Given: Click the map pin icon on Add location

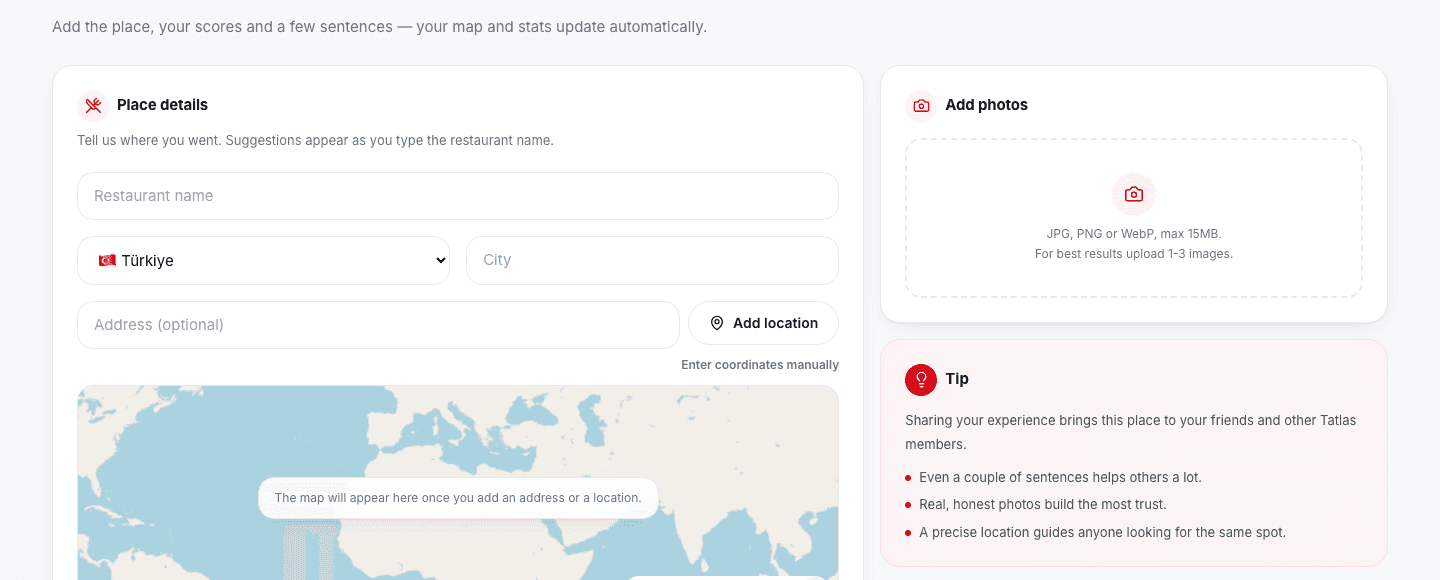Looking at the screenshot, I should tap(717, 323).
